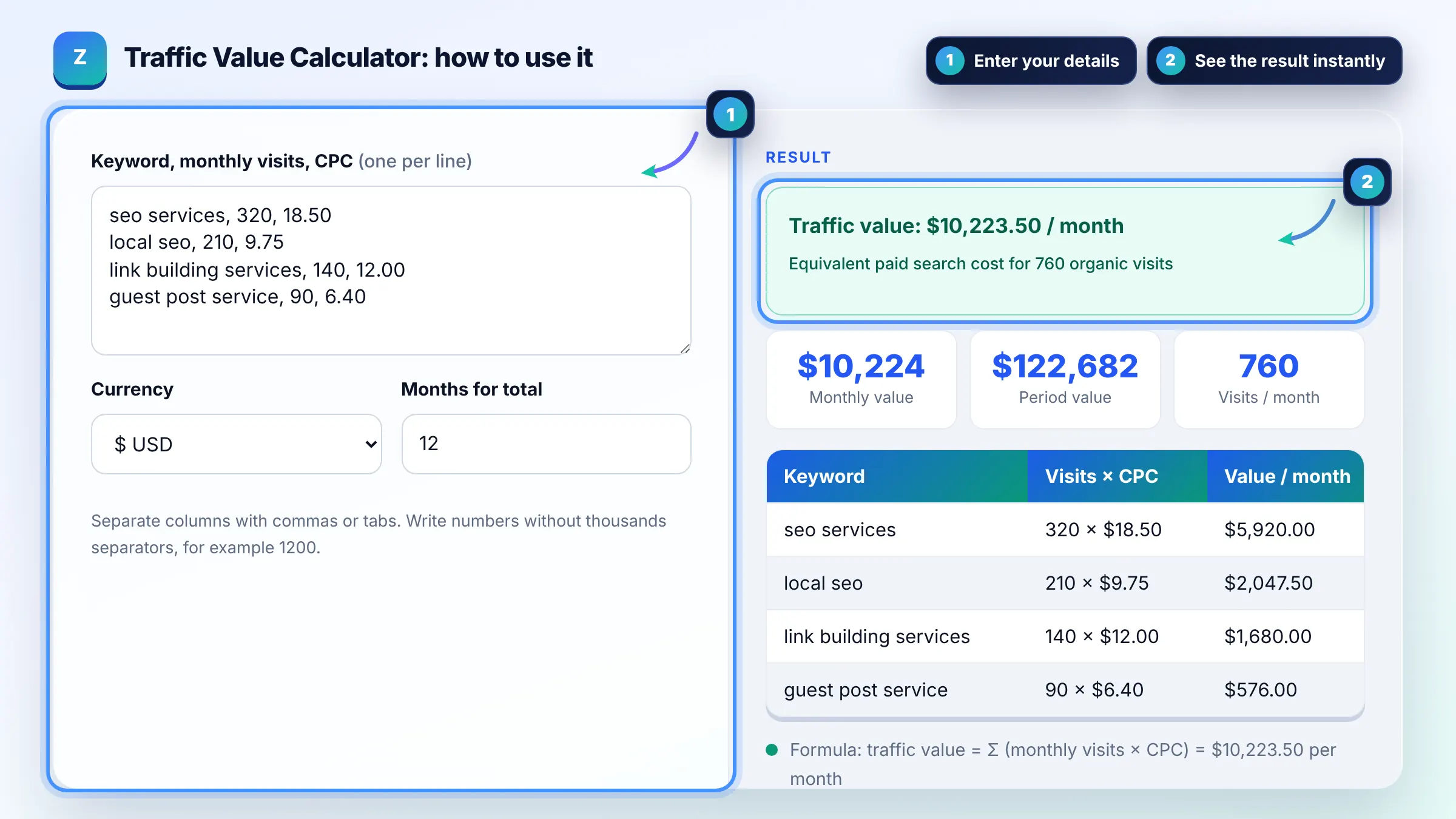Click the Equivalent paid search cost line
The width and height of the screenshot is (1456, 819).
coord(980,264)
